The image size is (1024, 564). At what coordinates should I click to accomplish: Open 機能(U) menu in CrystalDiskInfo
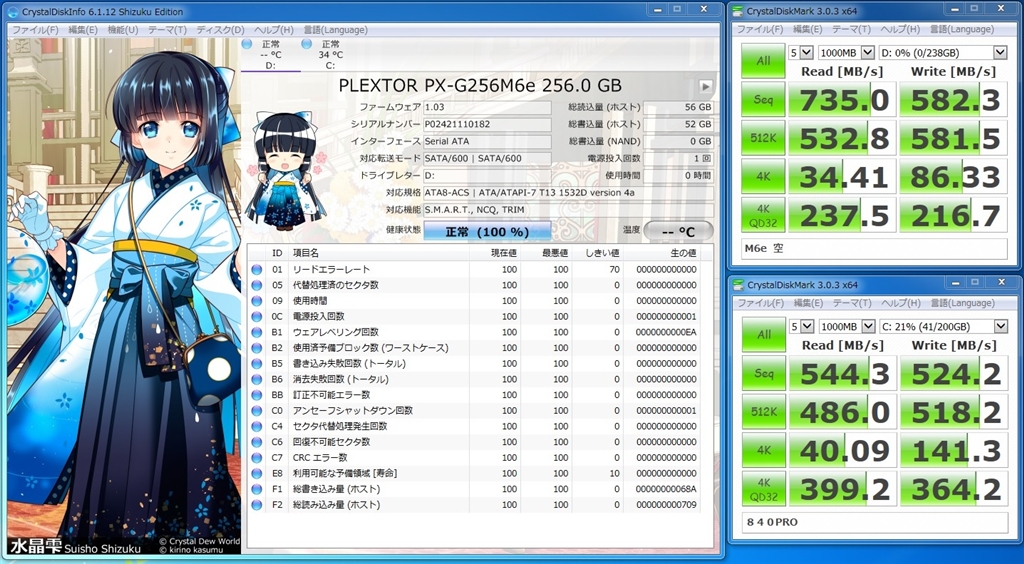click(x=123, y=30)
